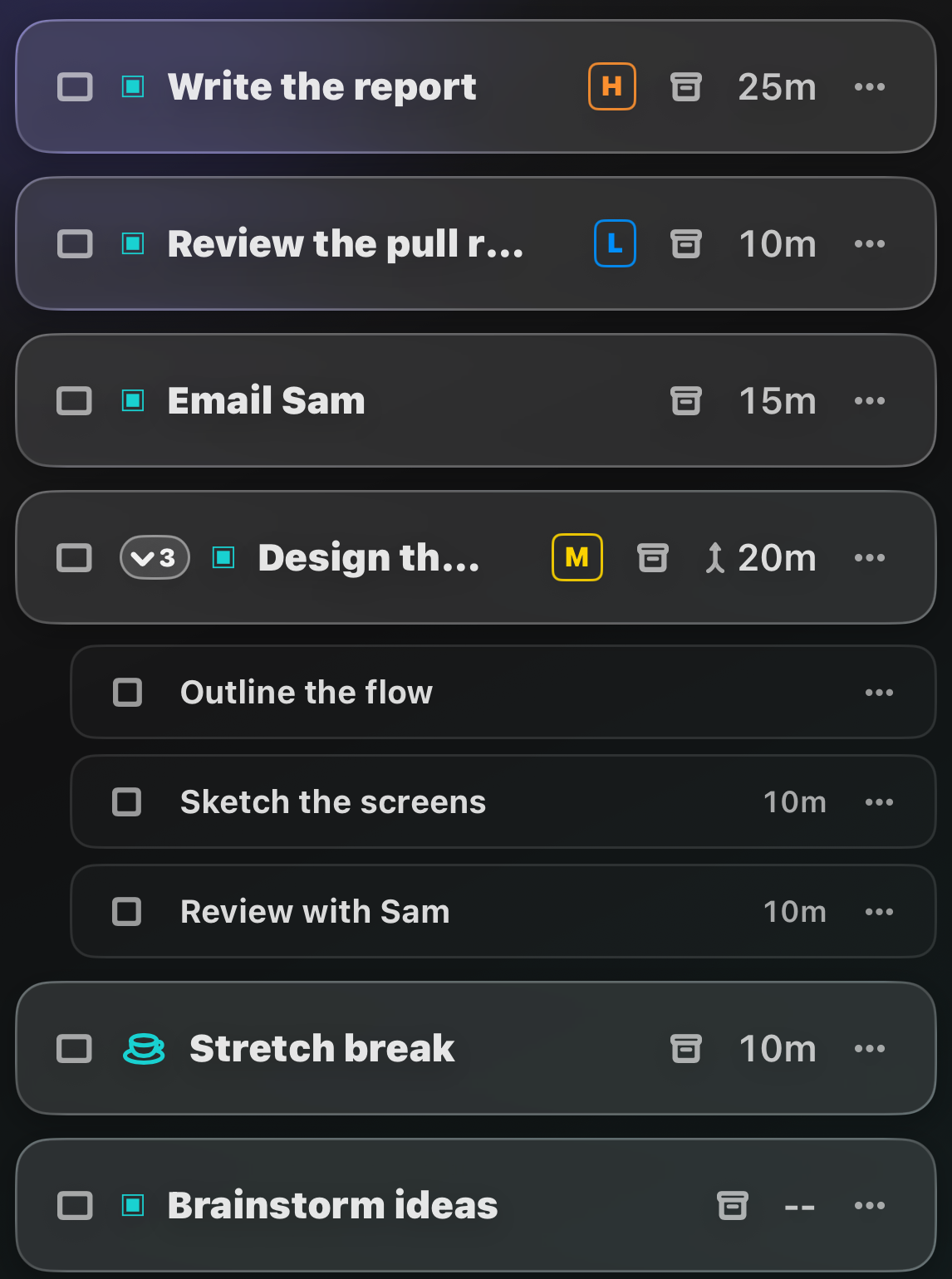Viewport: 952px width, 1279px height.
Task: Change the 15m estimate for Email Sam
Action: tap(778, 400)
